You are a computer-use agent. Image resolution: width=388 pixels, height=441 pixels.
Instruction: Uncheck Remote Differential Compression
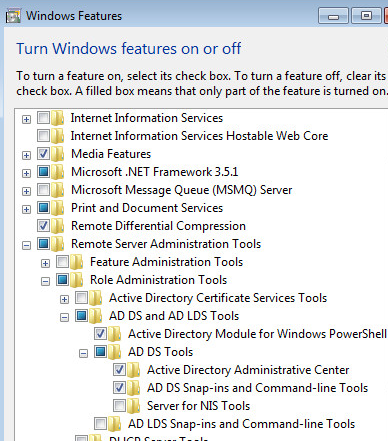click(43, 226)
